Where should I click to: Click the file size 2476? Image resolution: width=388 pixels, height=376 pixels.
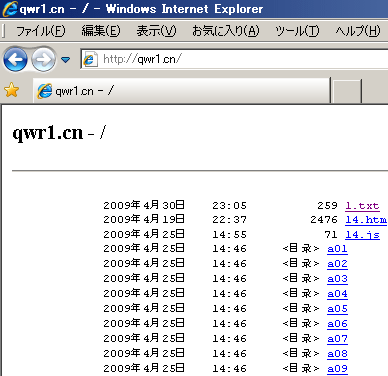coord(324,220)
